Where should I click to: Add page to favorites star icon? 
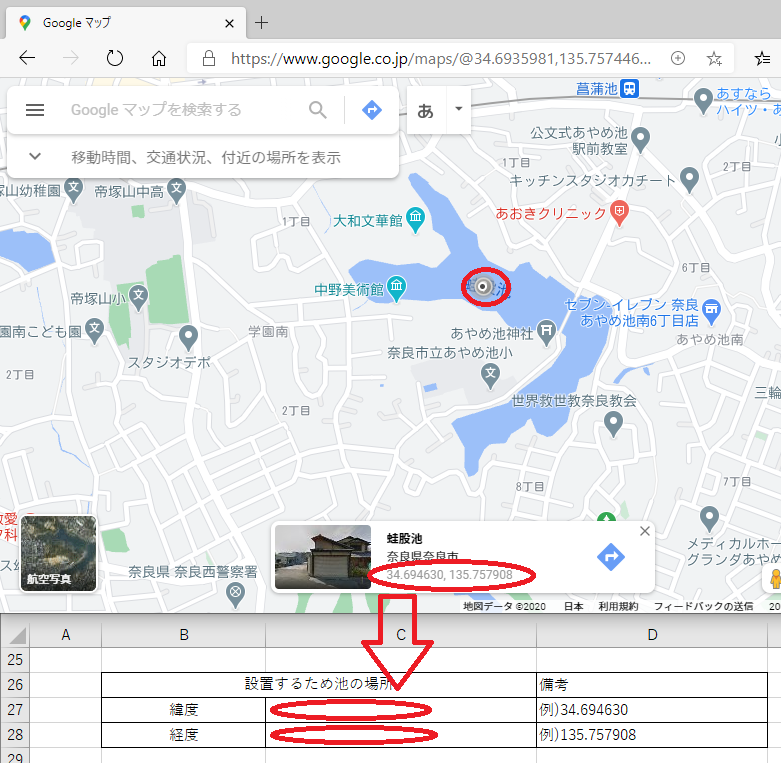(714, 58)
